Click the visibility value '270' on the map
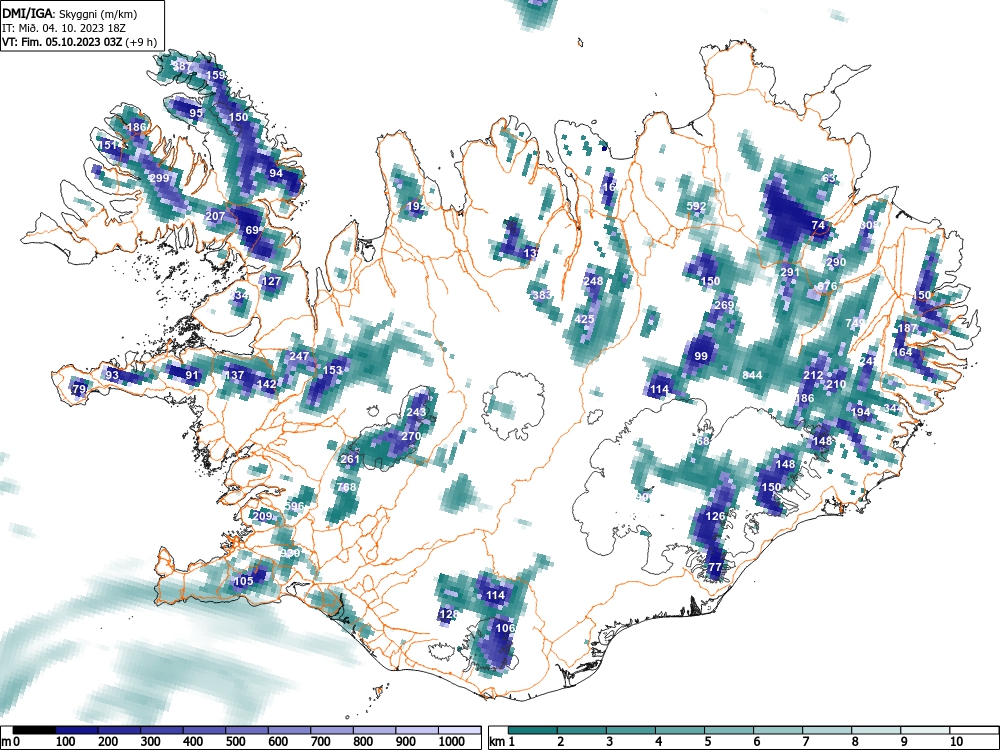Image resolution: width=1000 pixels, height=750 pixels. click(x=411, y=436)
